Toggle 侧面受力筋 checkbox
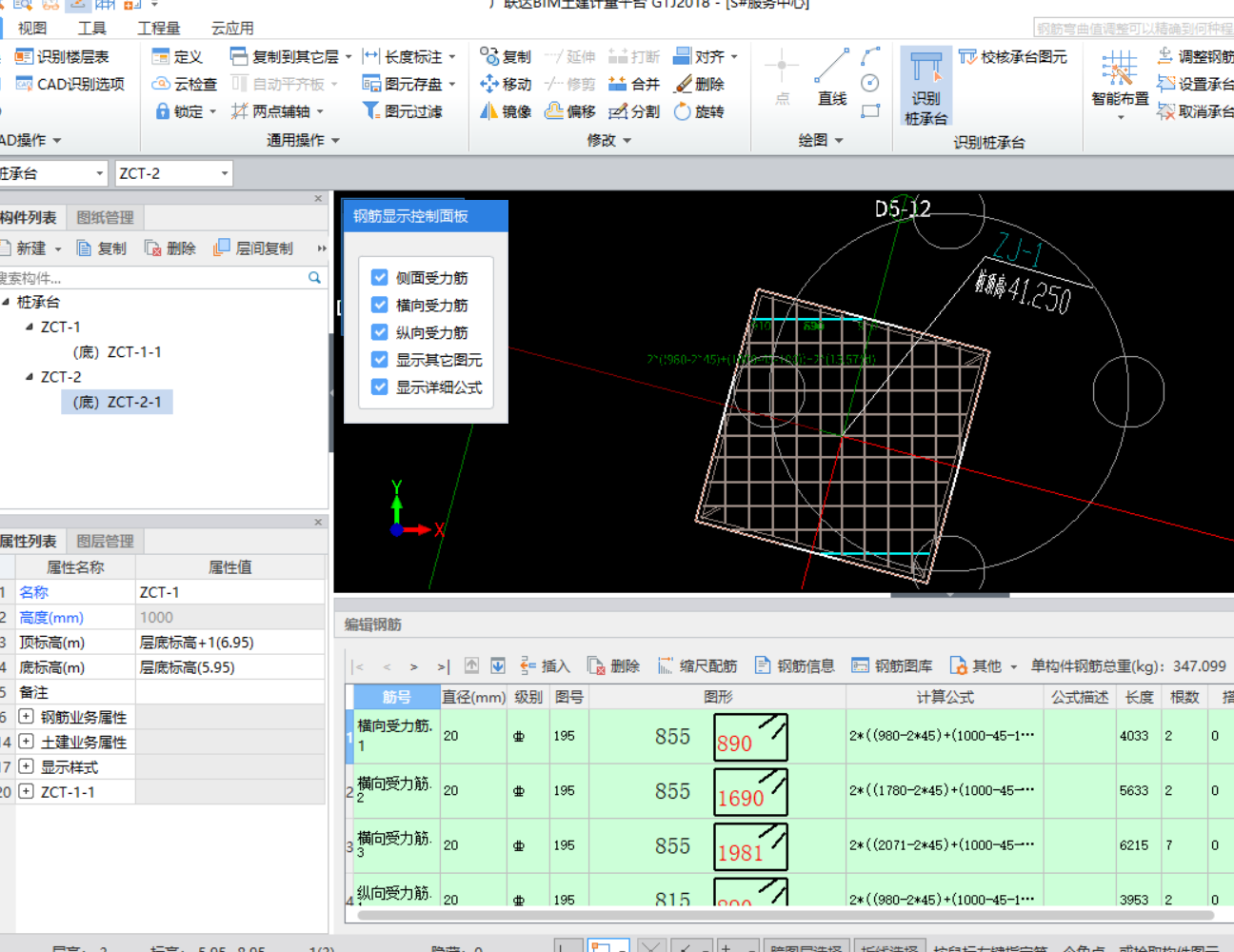 (380, 277)
